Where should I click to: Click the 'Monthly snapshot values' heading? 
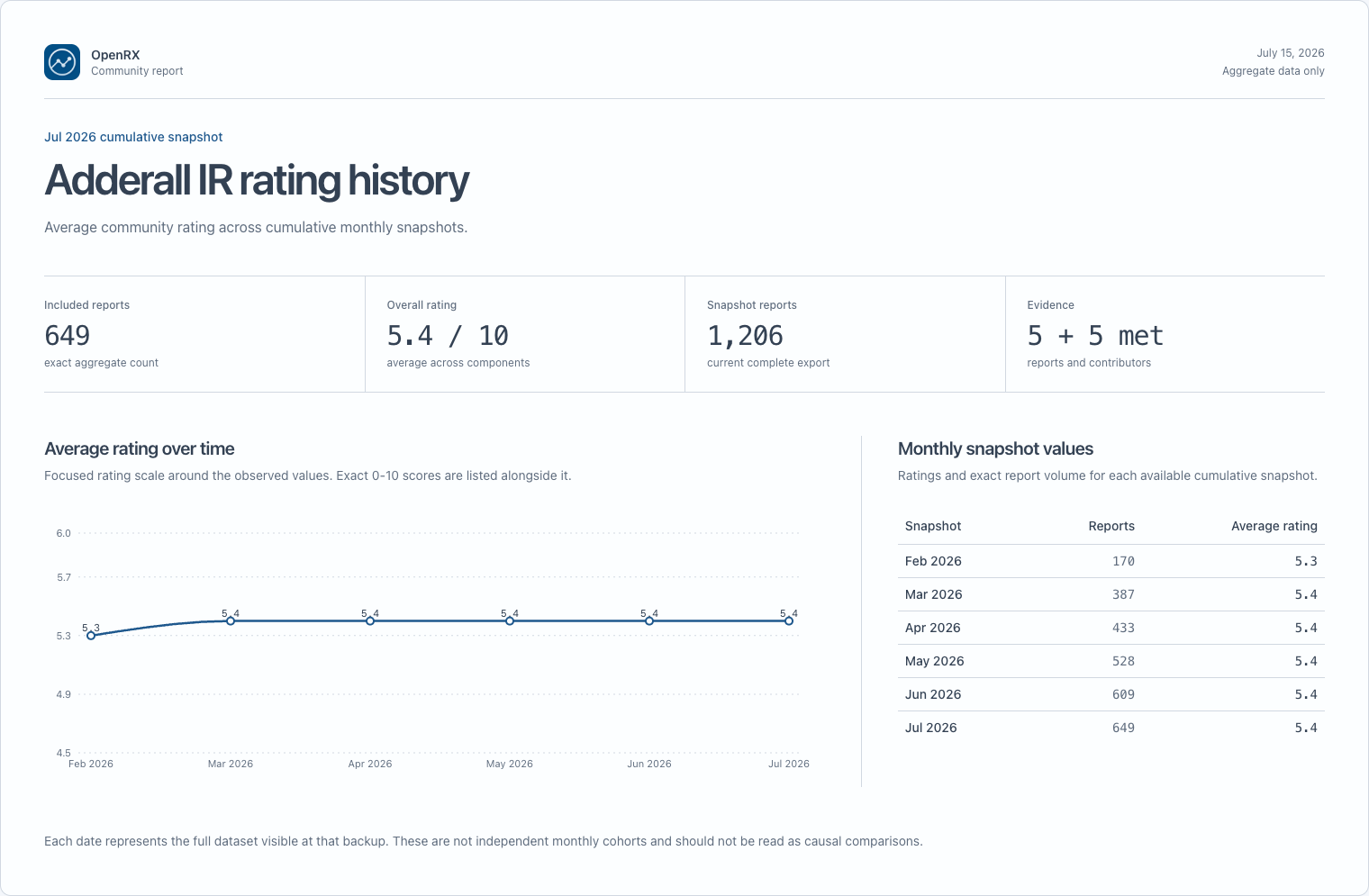(995, 448)
